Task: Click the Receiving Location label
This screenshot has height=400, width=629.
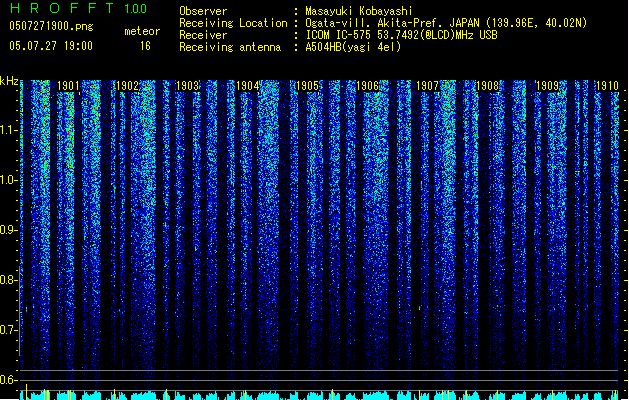Action: (x=233, y=23)
